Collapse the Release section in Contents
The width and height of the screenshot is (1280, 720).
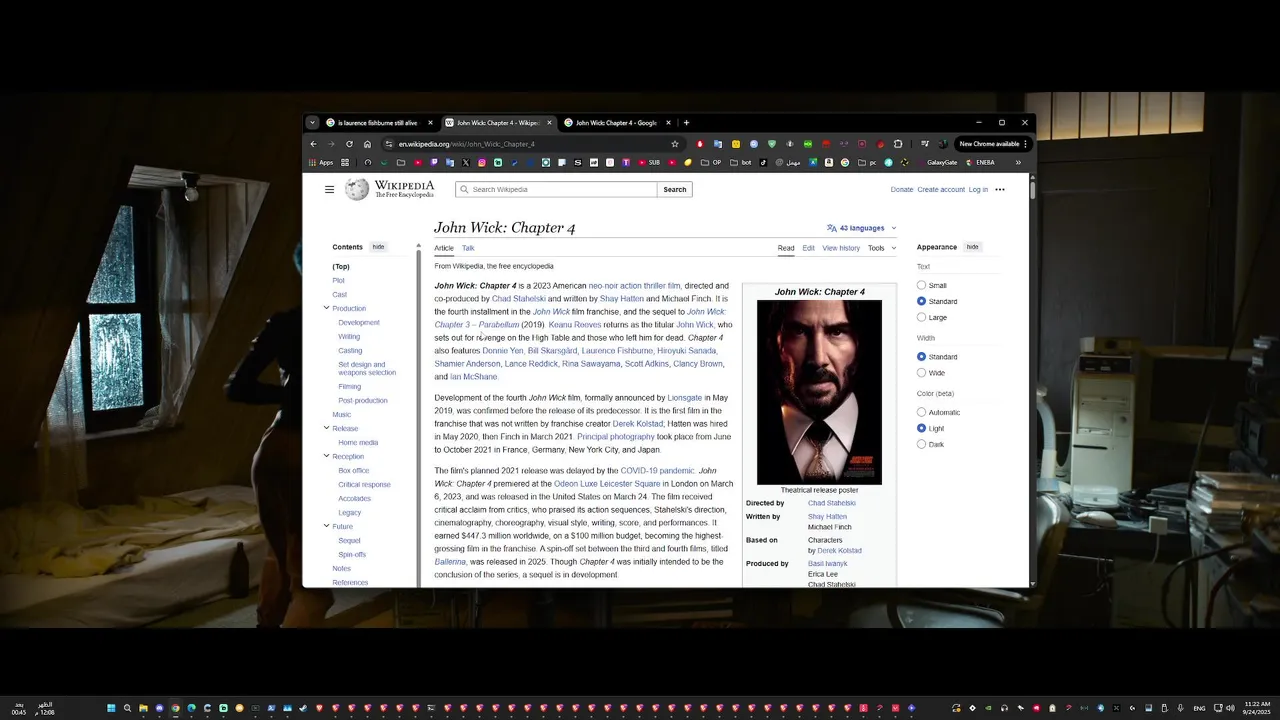[326, 428]
